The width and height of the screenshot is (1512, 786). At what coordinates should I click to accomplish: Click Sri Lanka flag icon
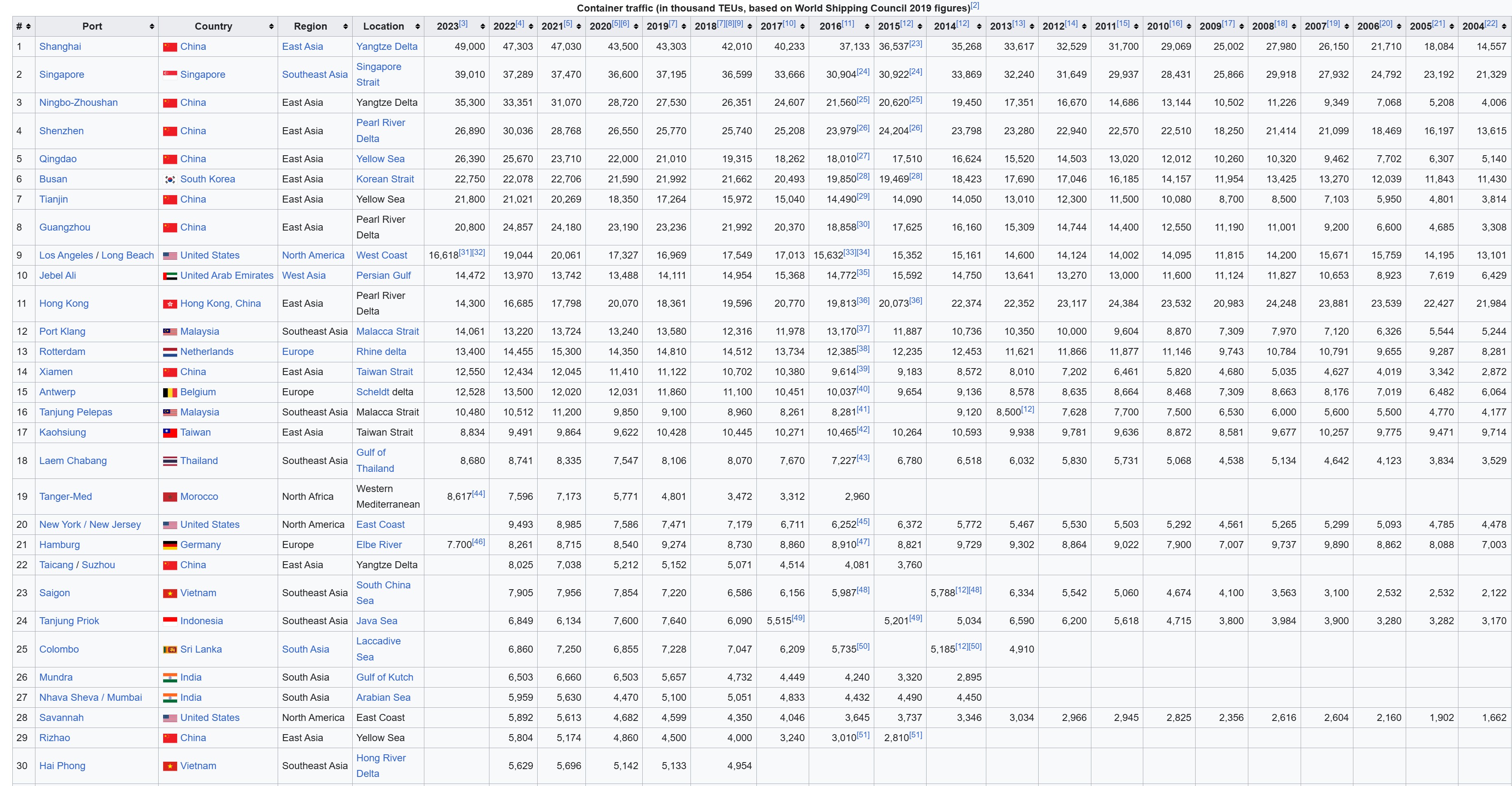170,649
